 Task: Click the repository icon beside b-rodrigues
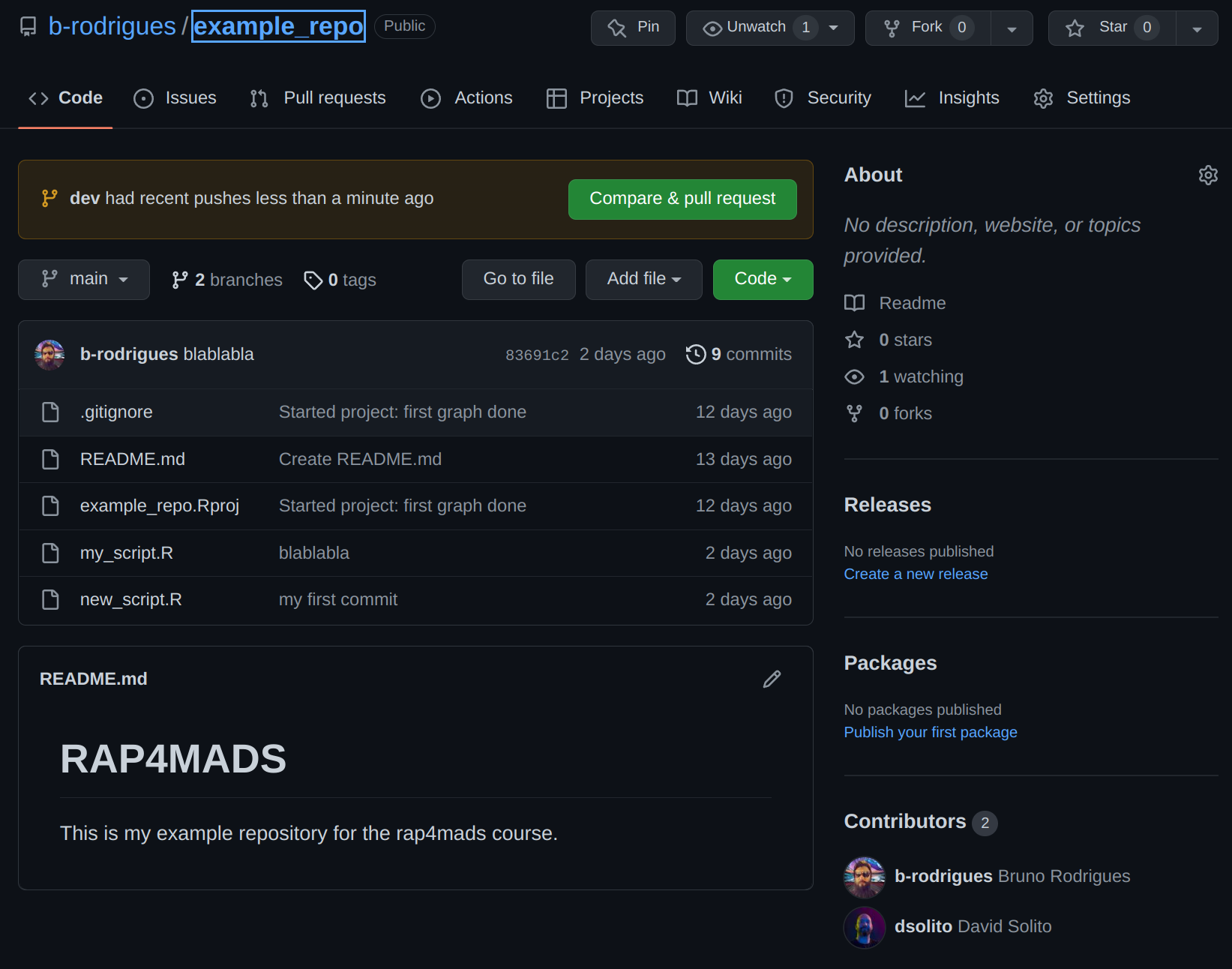pyautogui.click(x=28, y=27)
